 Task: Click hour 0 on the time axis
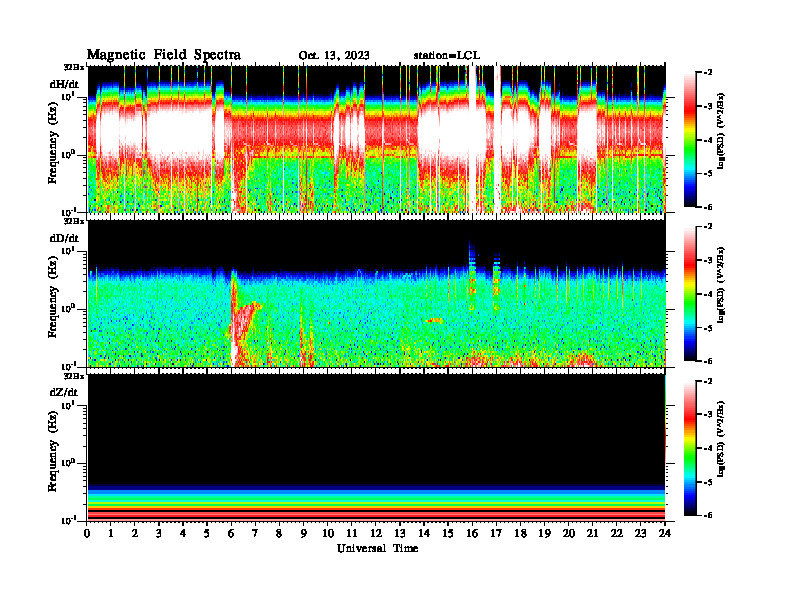tap(87, 533)
